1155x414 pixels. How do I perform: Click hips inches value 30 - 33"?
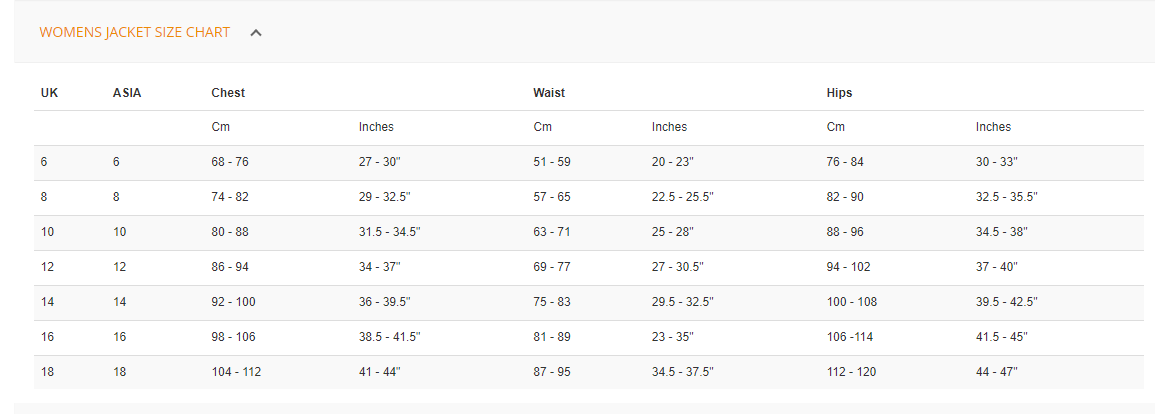996,162
